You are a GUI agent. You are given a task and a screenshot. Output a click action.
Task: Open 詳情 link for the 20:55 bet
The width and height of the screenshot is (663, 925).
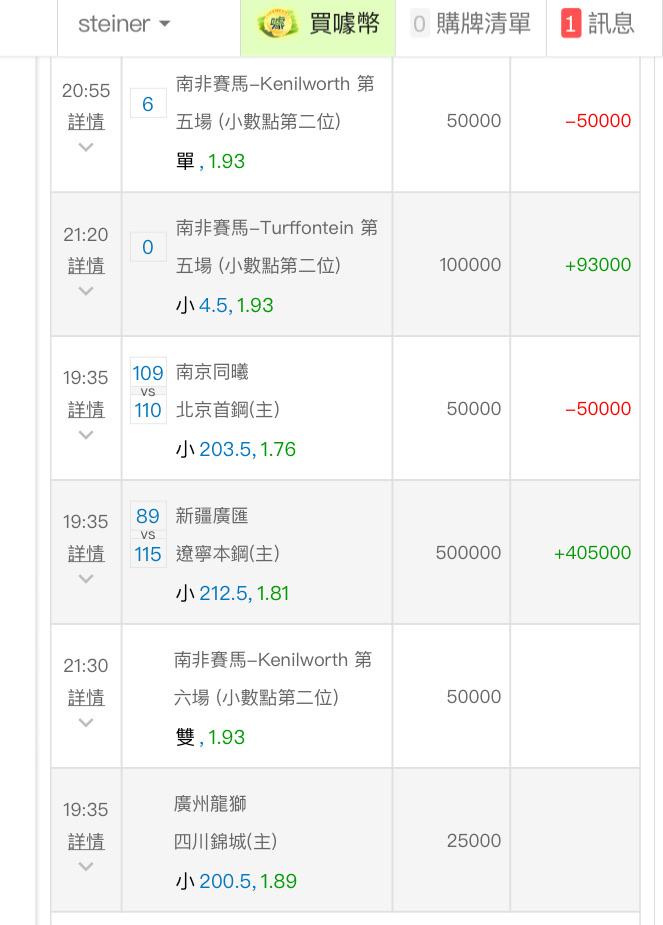click(x=86, y=122)
